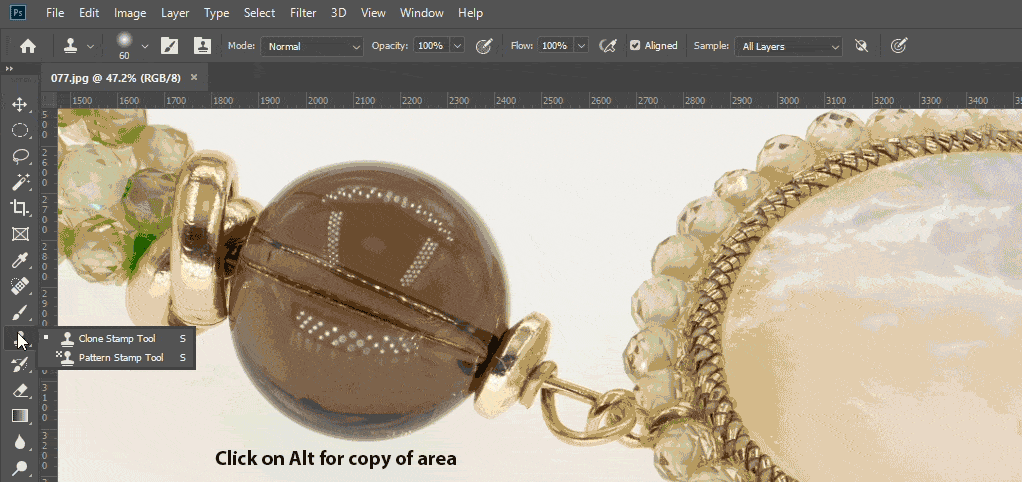Open the Sample dropdown set to All Layers

788,46
